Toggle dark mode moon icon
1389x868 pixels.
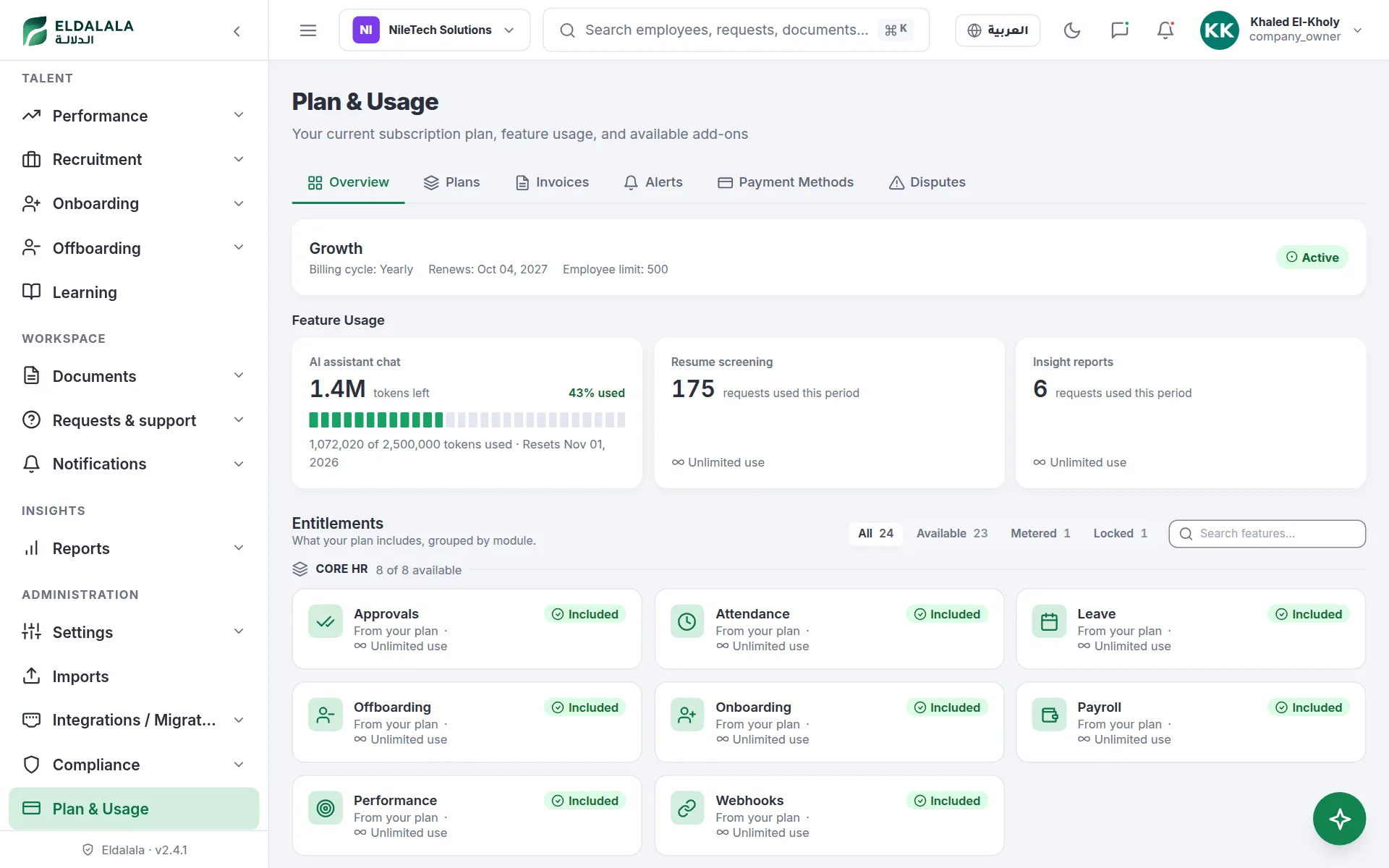(1072, 30)
